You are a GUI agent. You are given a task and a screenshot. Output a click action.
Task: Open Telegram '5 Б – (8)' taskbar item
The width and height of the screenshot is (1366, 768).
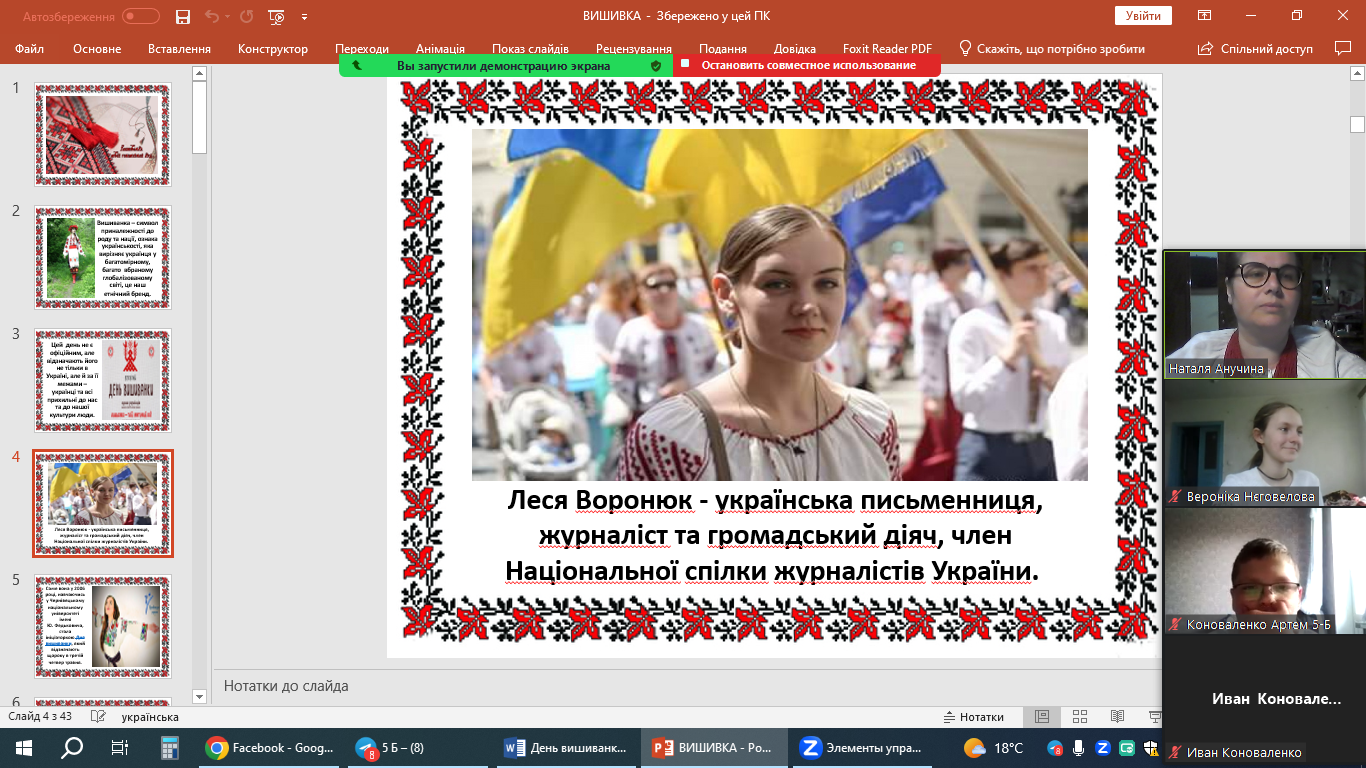(x=419, y=748)
